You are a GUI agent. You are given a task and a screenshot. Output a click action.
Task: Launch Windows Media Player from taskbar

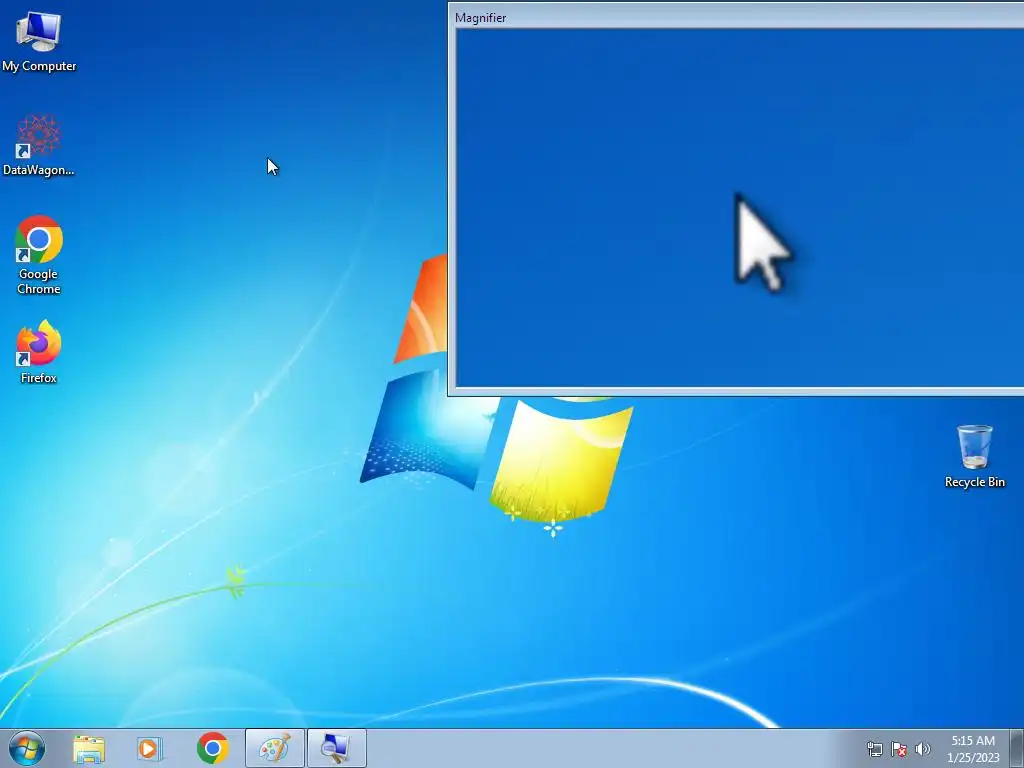pyautogui.click(x=150, y=748)
